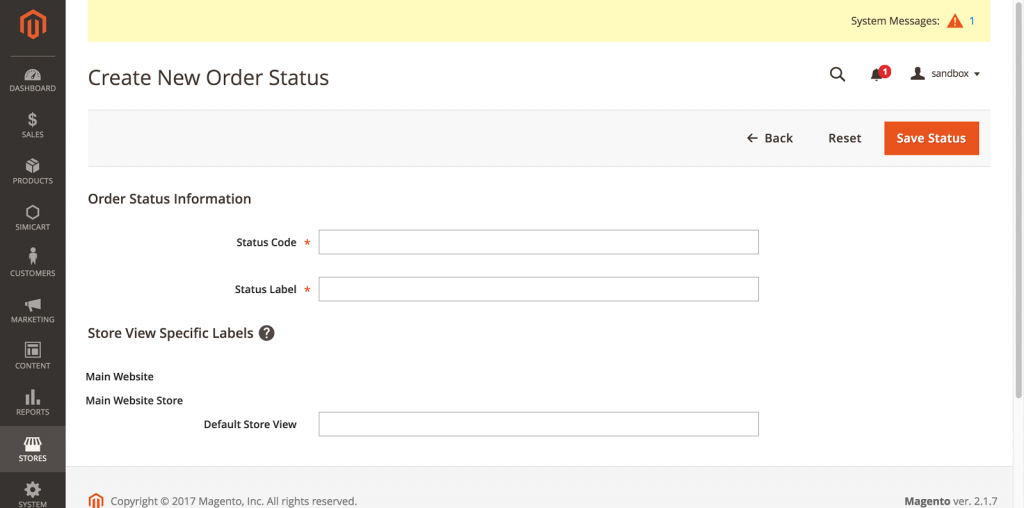Click the 'Magento ver. 2.1.7' text
Viewport: 1024px width, 508px height.
click(x=951, y=501)
